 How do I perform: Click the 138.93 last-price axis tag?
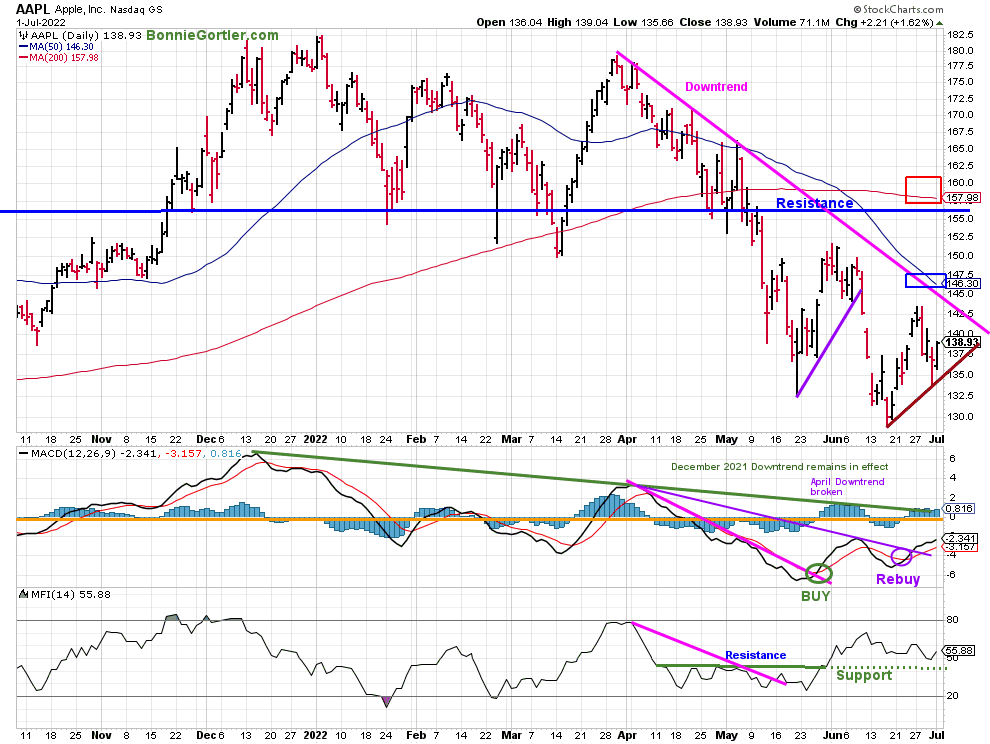tap(961, 342)
